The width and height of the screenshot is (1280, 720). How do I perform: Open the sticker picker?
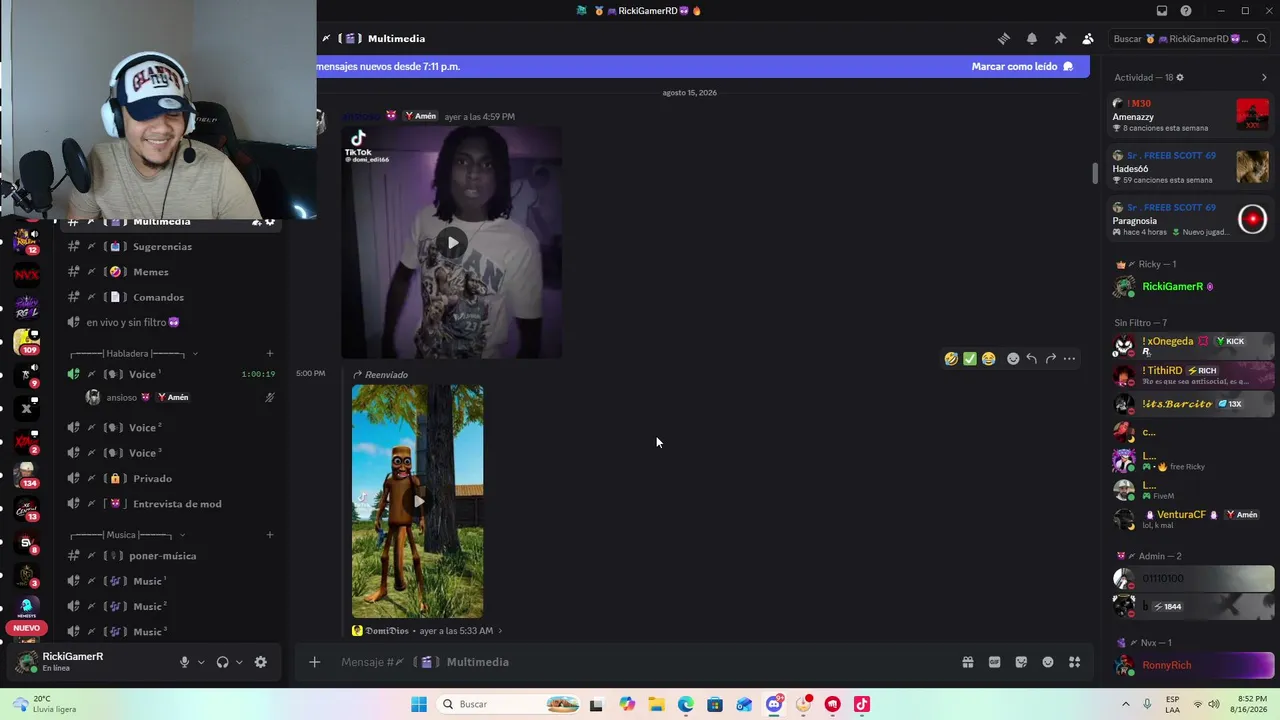pos(1021,662)
